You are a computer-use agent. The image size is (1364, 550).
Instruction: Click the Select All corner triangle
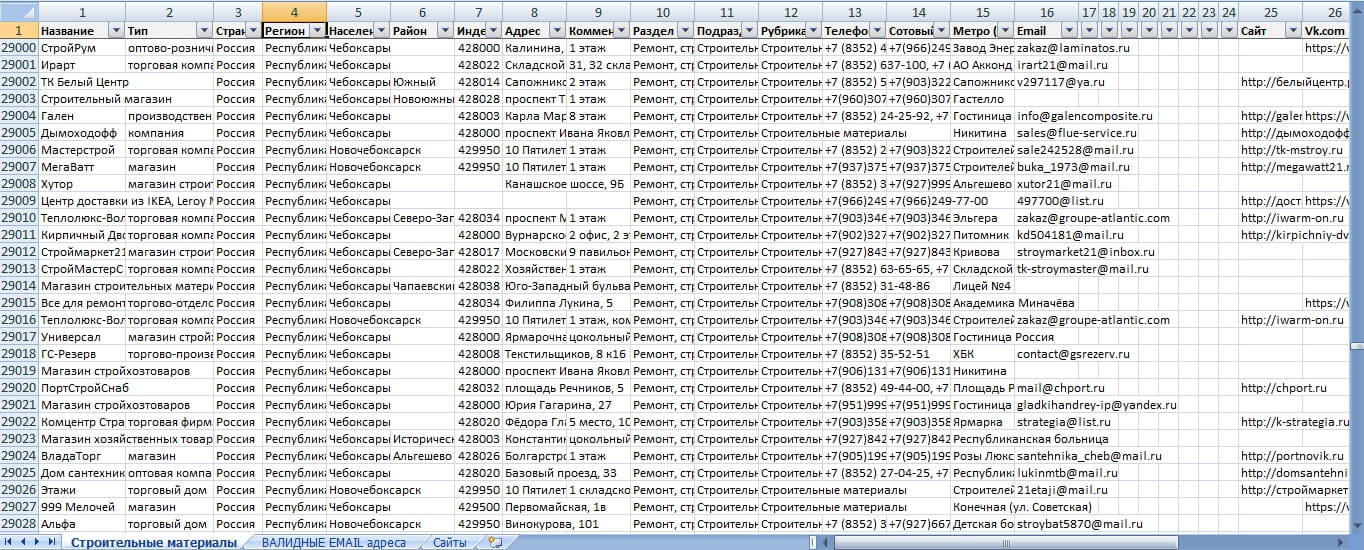pyautogui.click(x=19, y=13)
